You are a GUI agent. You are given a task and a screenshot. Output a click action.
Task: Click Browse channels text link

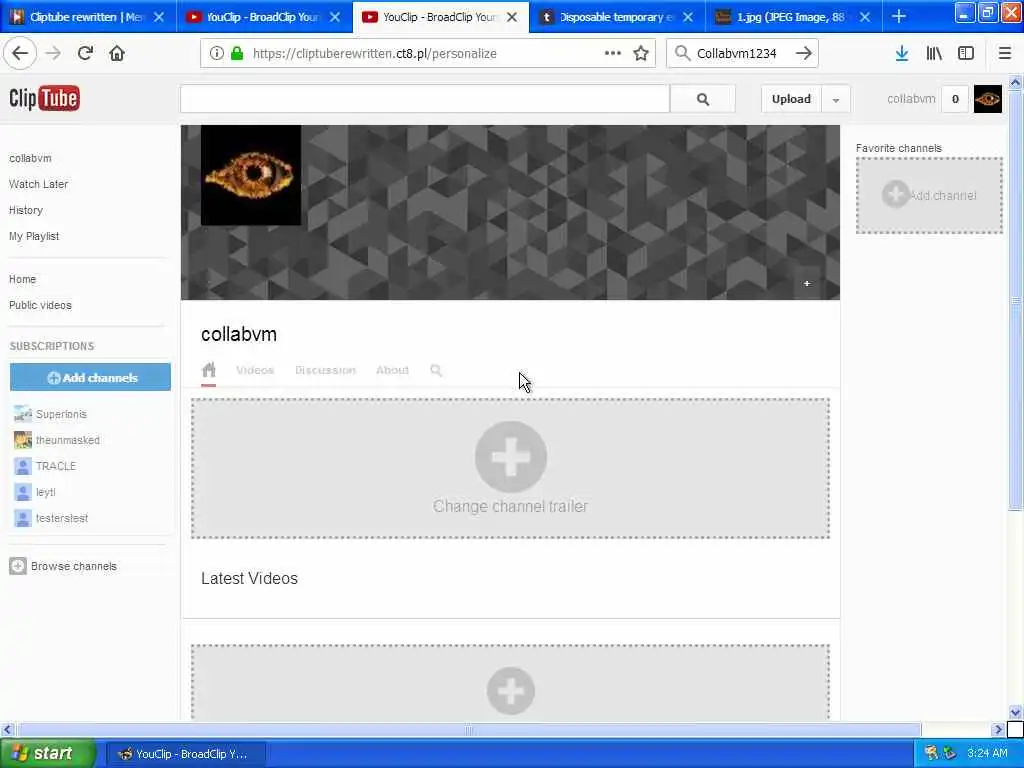pos(74,566)
